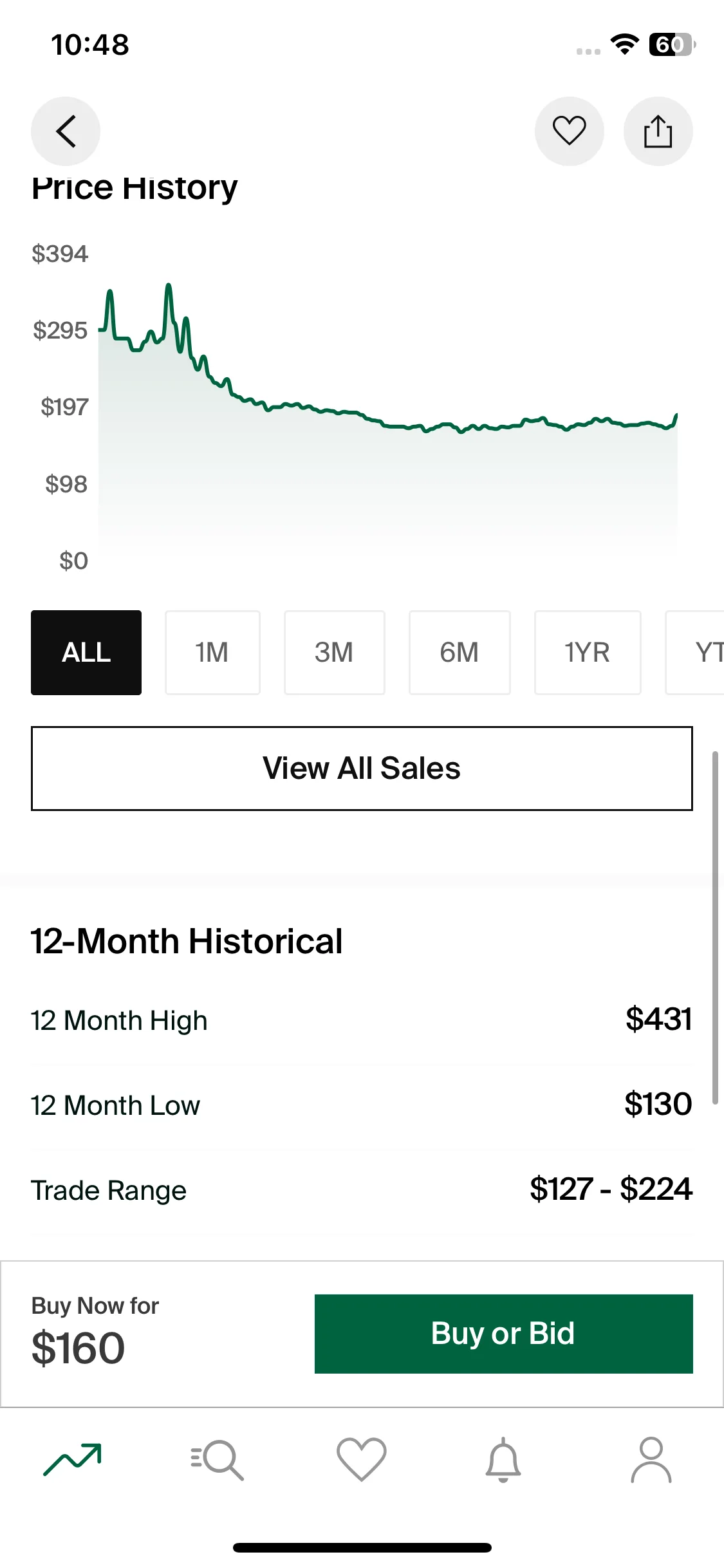Viewport: 724px width, 1568px height.
Task: Tap the price history chart's early peak
Action: [x=169, y=285]
